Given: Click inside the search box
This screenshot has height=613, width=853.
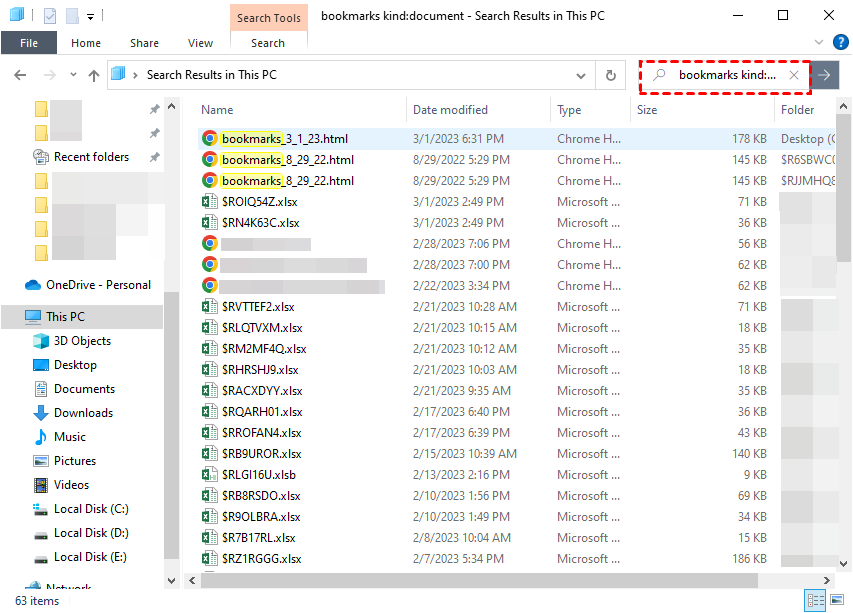Looking at the screenshot, I should pos(725,75).
